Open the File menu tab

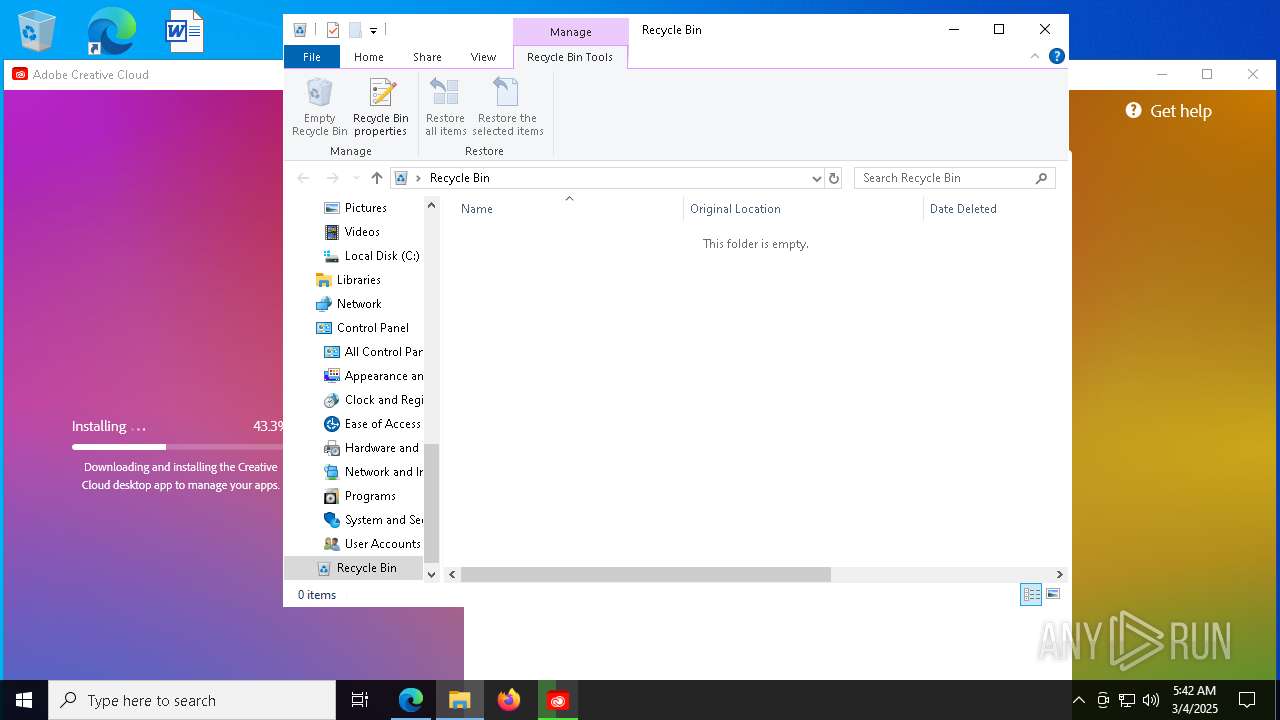click(x=312, y=57)
